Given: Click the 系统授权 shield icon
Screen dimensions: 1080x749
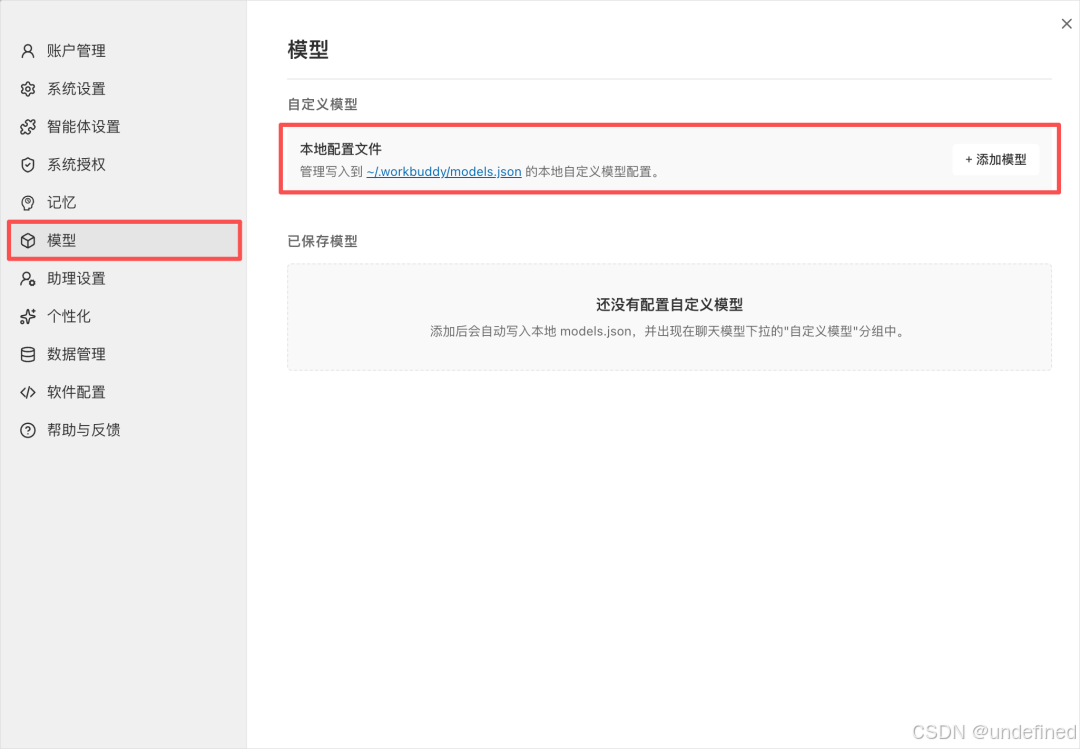Looking at the screenshot, I should (x=28, y=165).
